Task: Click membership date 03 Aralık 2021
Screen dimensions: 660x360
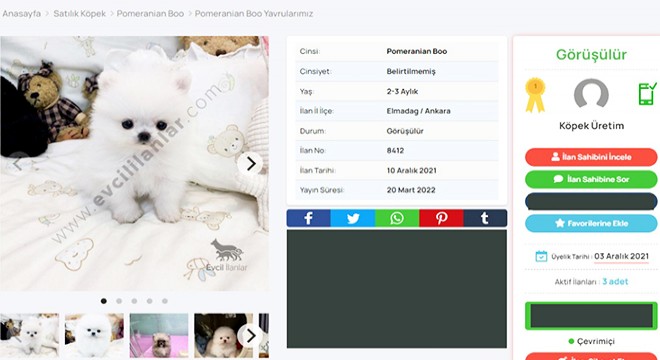Action: [621, 256]
